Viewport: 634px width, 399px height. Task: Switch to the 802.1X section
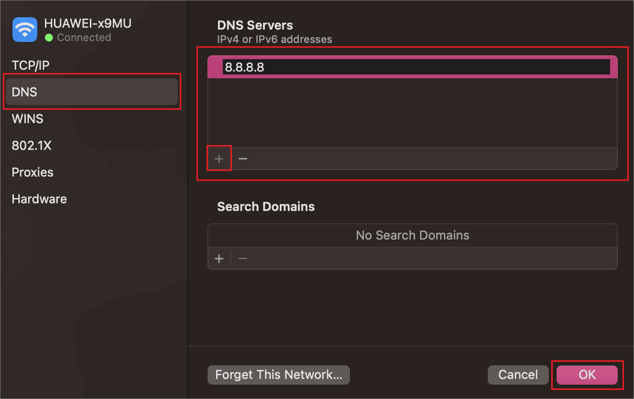click(32, 146)
